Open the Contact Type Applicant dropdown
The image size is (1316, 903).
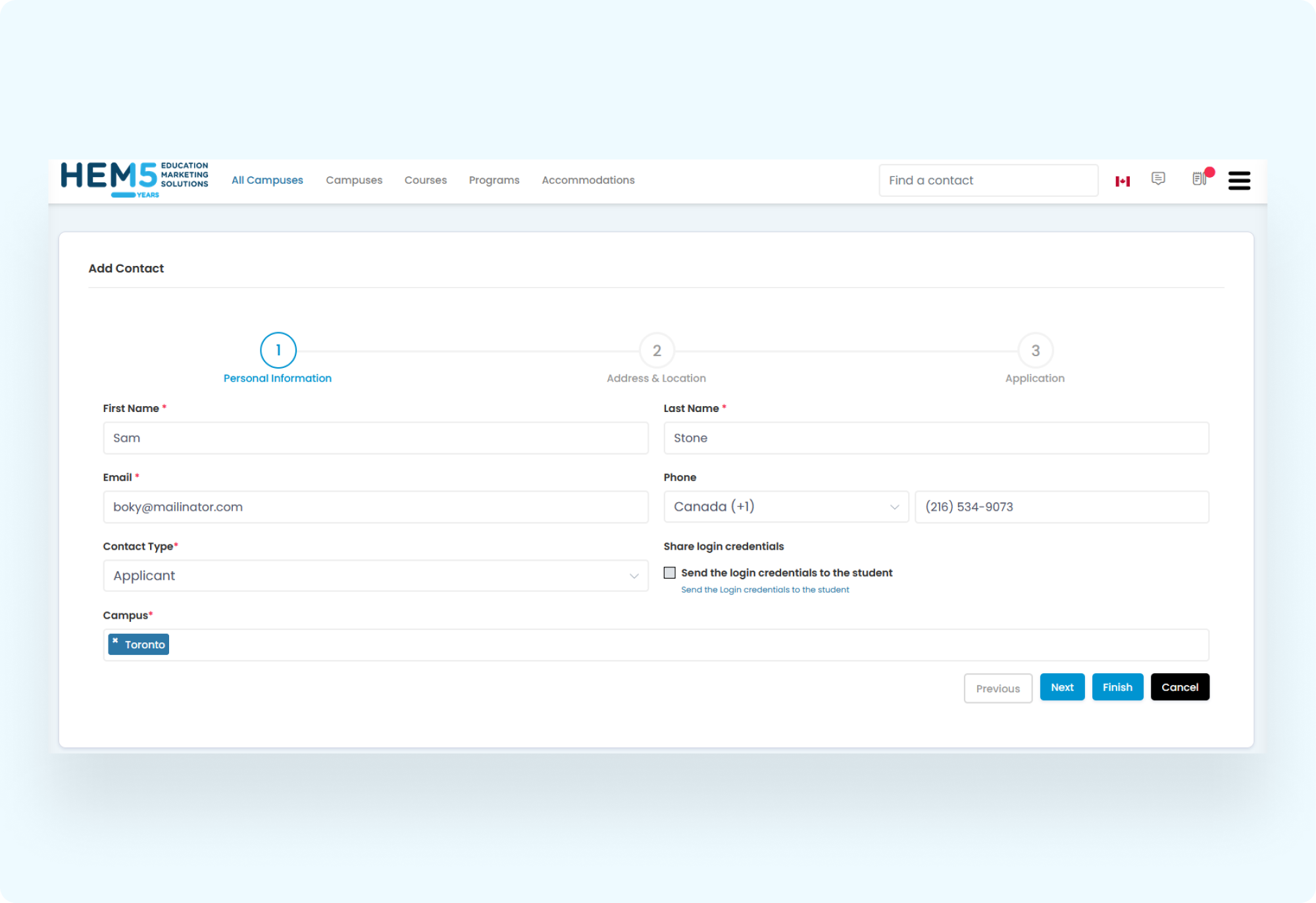pyautogui.click(x=375, y=576)
